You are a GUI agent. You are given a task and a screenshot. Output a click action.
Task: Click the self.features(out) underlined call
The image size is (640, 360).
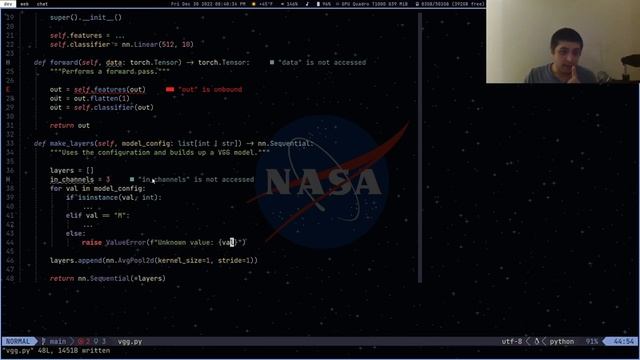click(109, 89)
